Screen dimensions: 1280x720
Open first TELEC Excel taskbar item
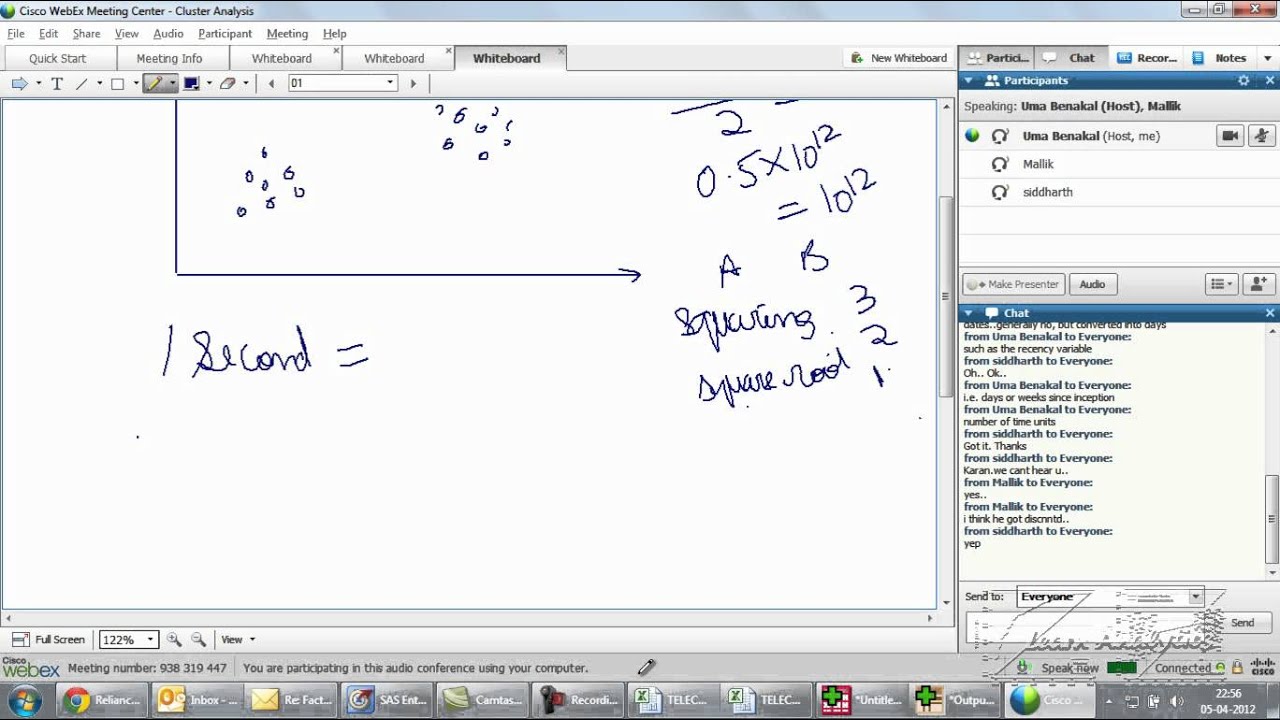pos(671,700)
